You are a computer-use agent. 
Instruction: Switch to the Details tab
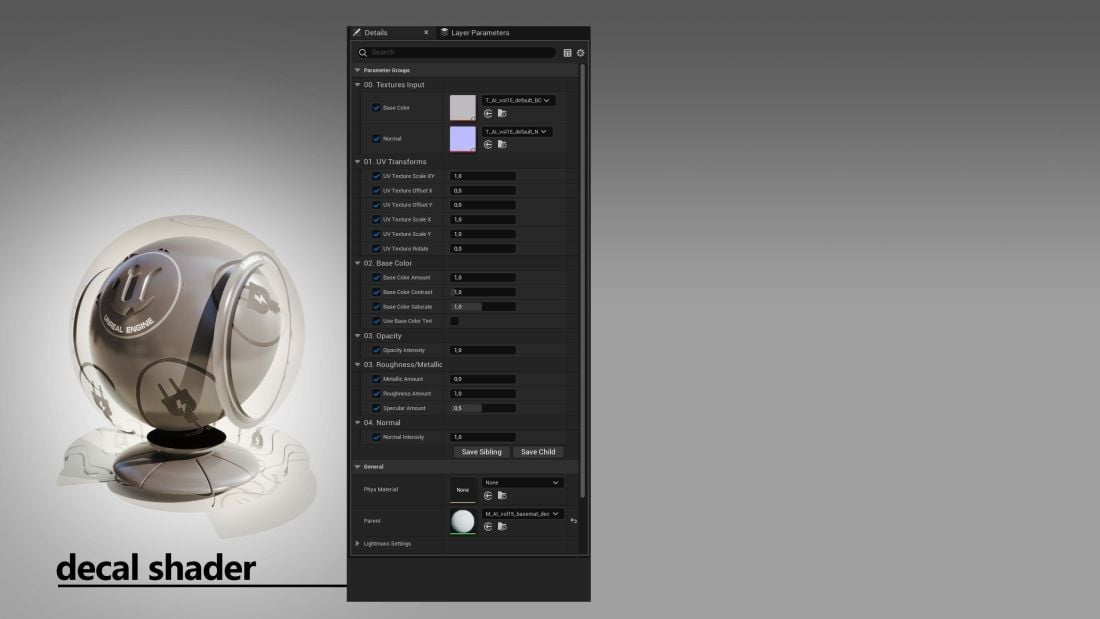(376, 32)
